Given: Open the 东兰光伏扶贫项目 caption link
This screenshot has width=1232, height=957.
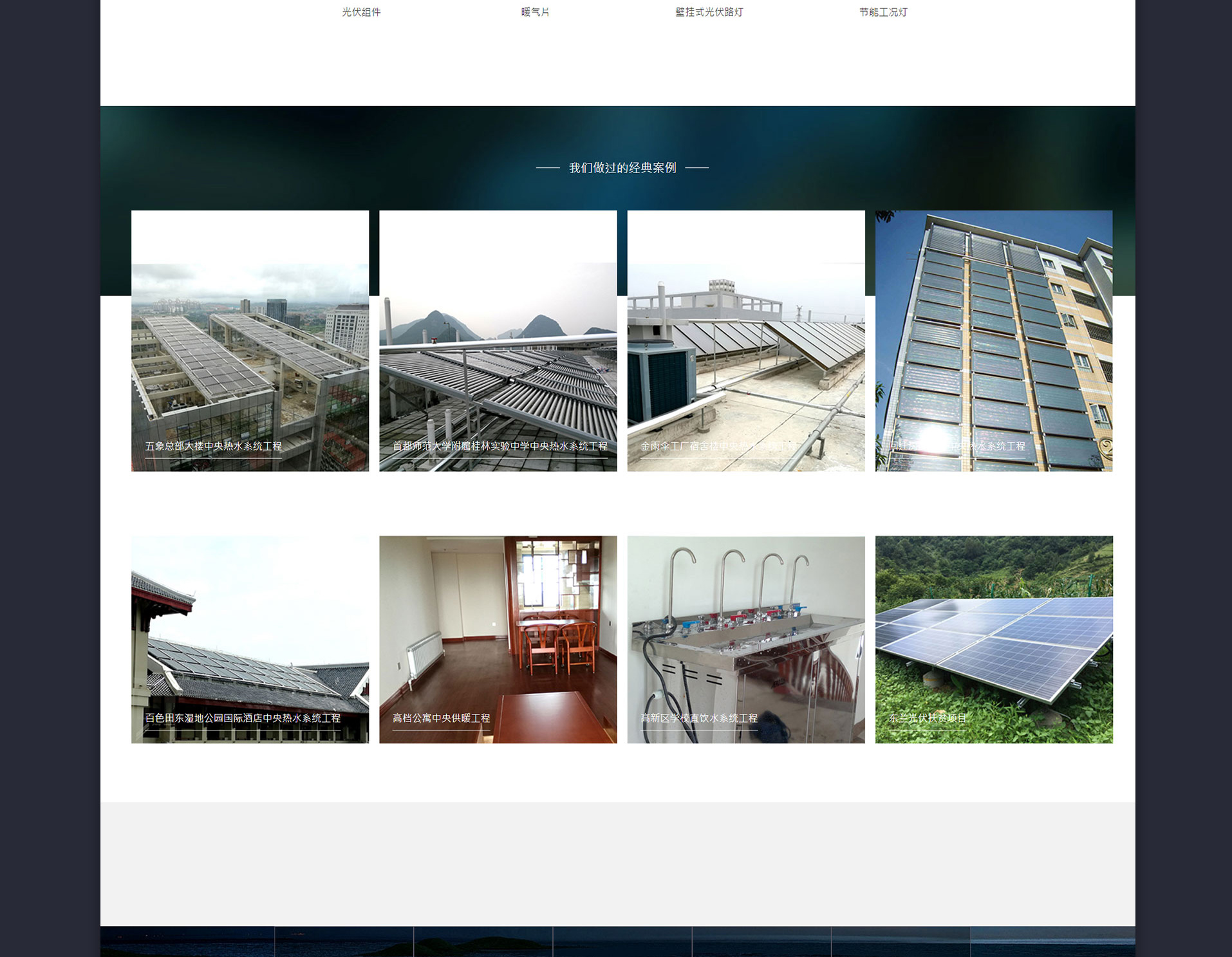Looking at the screenshot, I should [x=927, y=718].
